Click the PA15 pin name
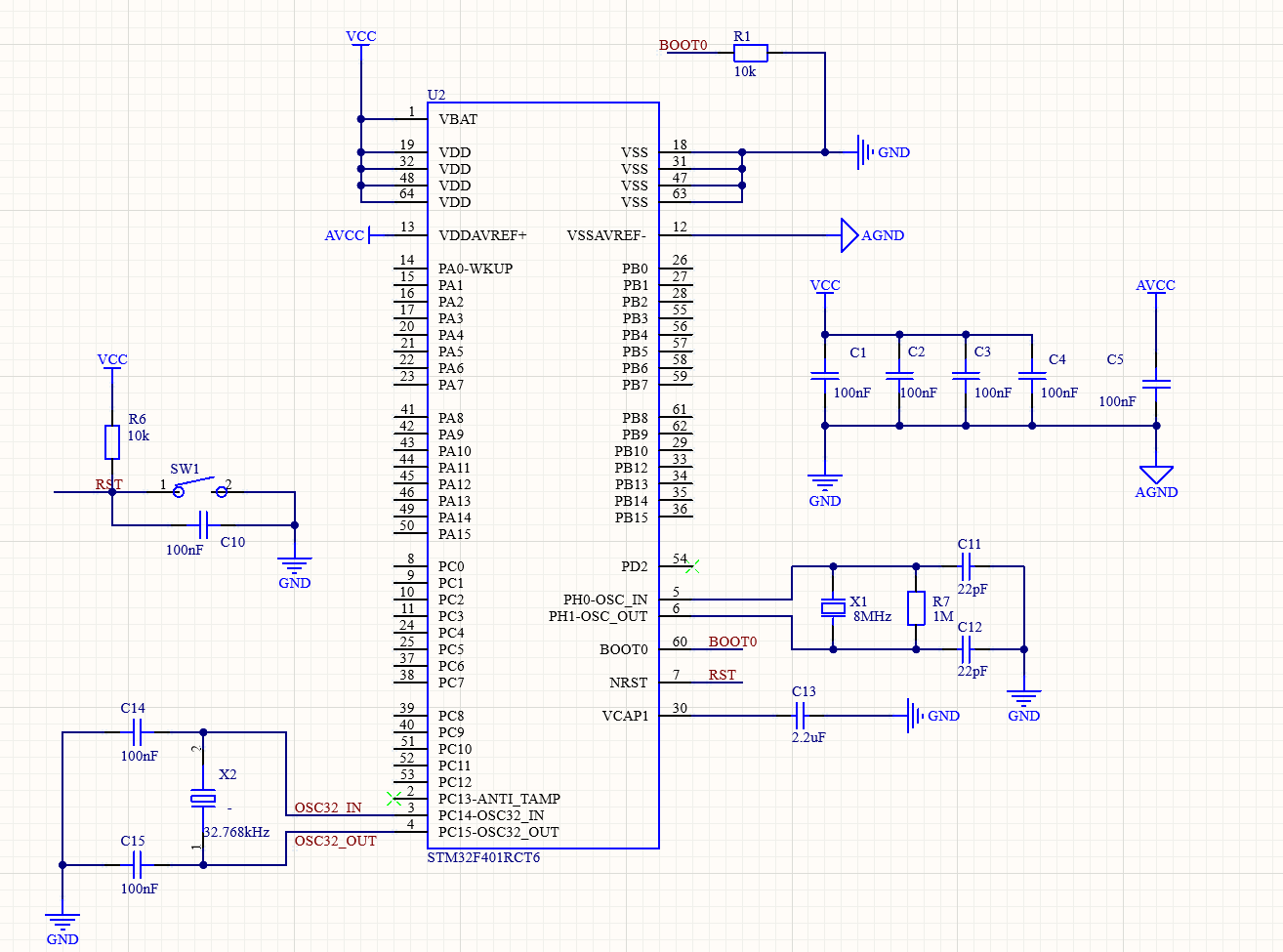The width and height of the screenshot is (1283, 952). (x=455, y=534)
